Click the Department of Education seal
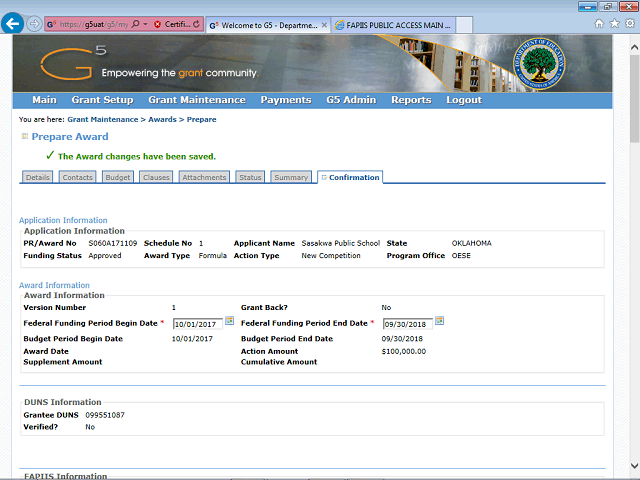Viewport: 640px width, 480px height. pos(539,64)
